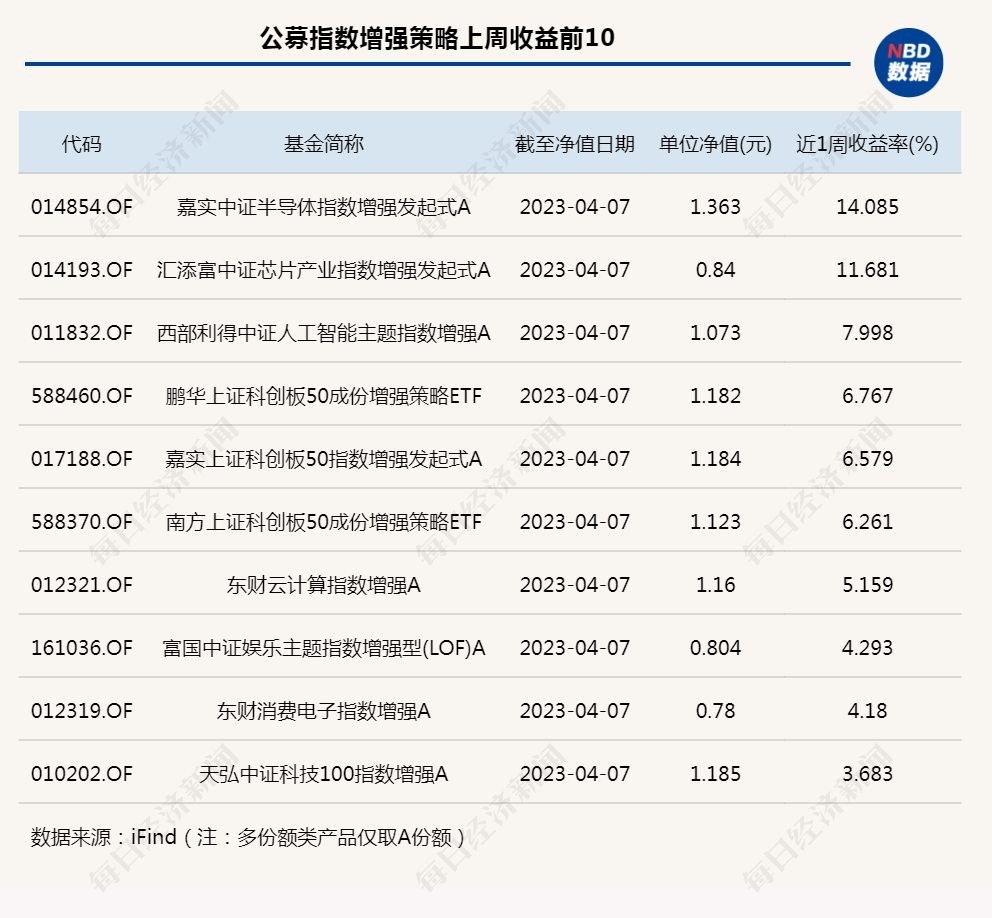
Task: Click the return value 4.18
Action: point(867,711)
